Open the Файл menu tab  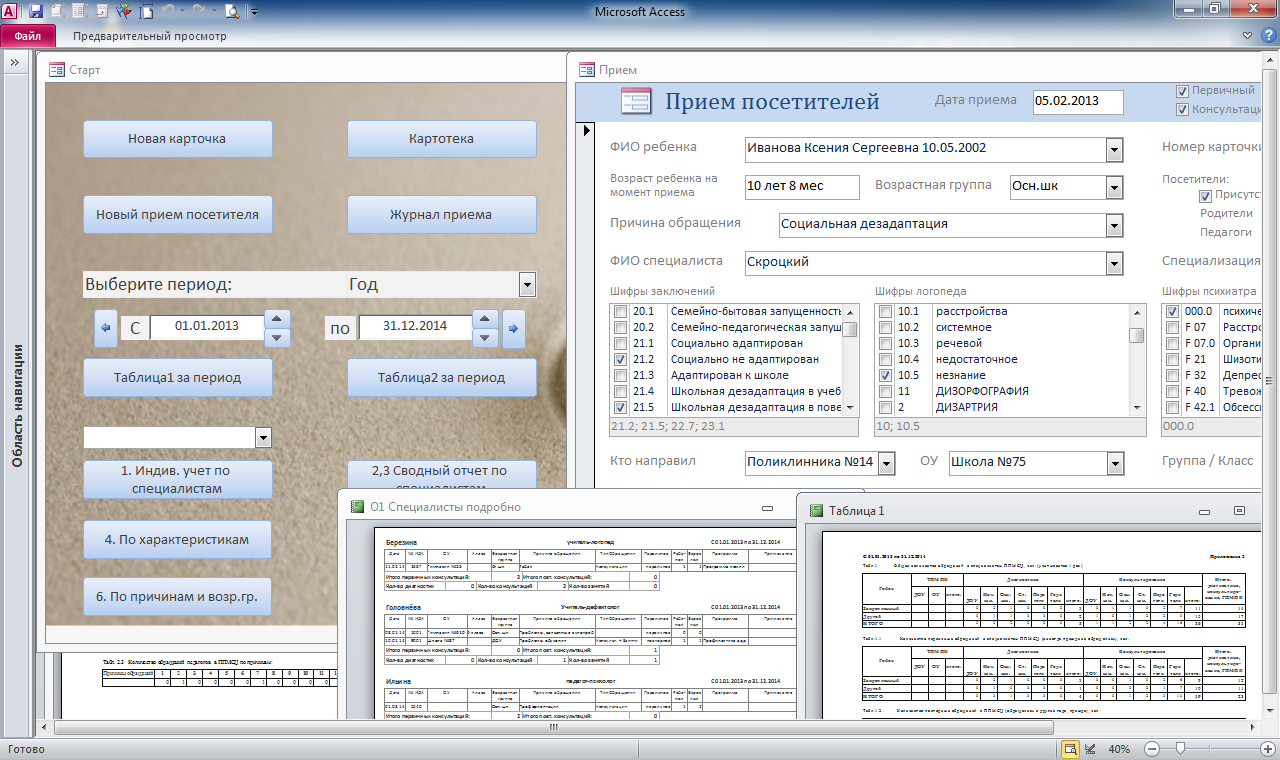27,36
